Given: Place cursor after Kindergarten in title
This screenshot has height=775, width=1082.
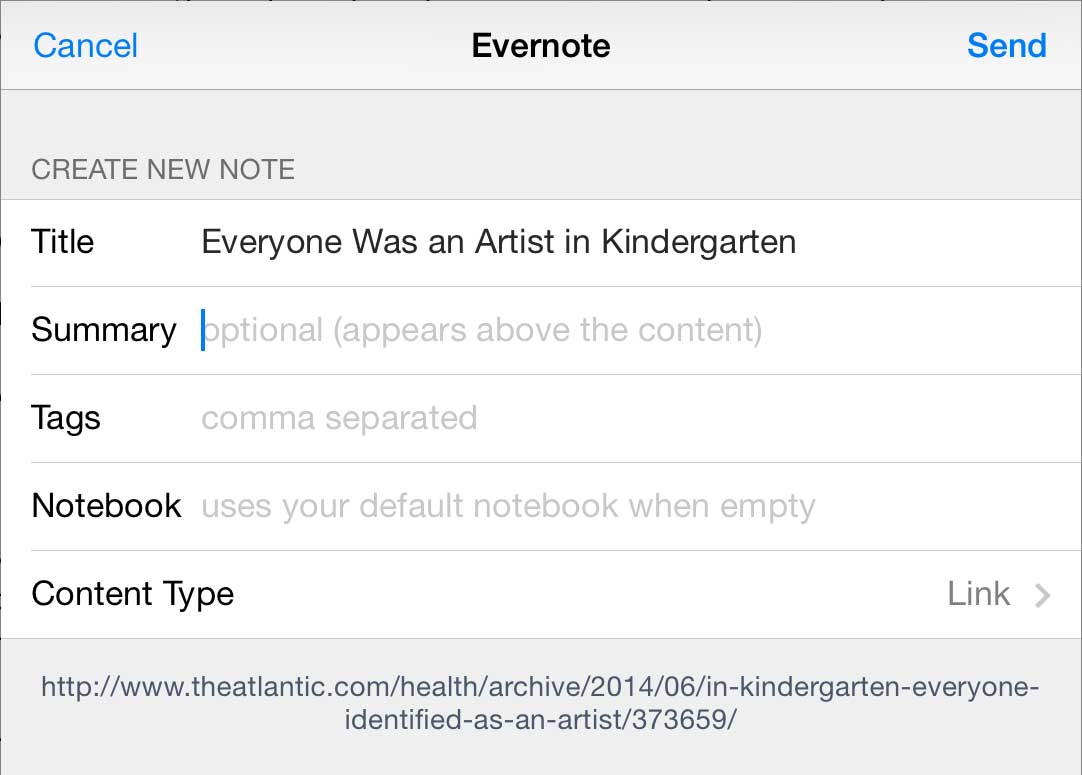Looking at the screenshot, I should tap(799, 242).
